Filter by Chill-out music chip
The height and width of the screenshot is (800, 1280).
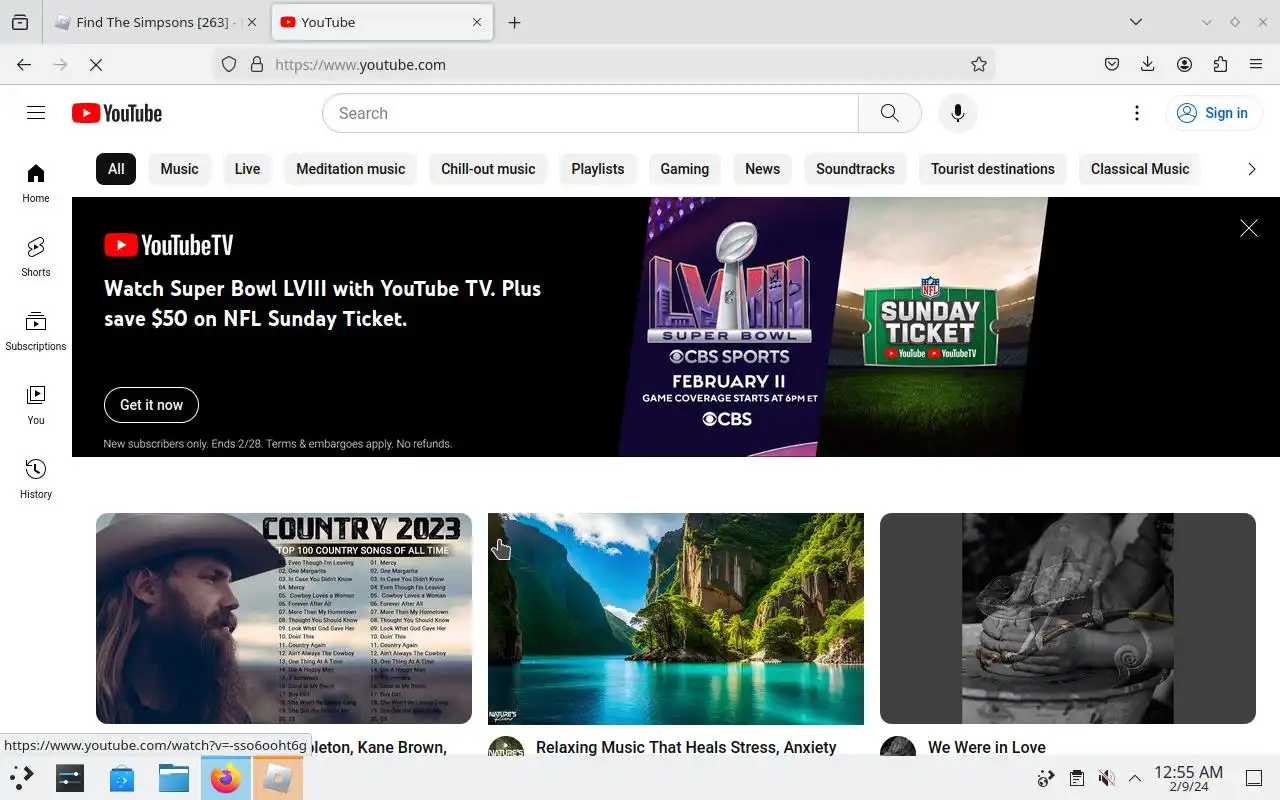(488, 169)
